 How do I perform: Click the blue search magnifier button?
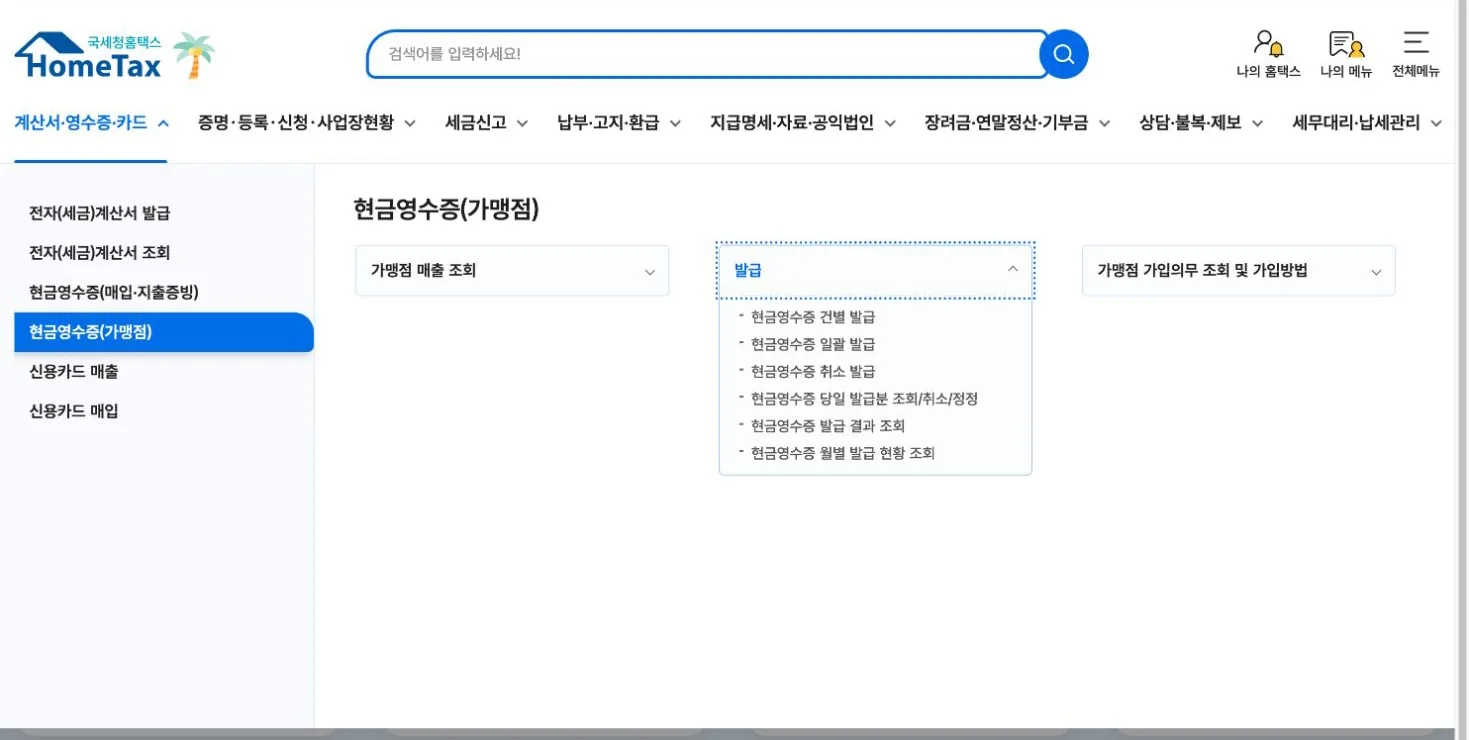point(1063,54)
